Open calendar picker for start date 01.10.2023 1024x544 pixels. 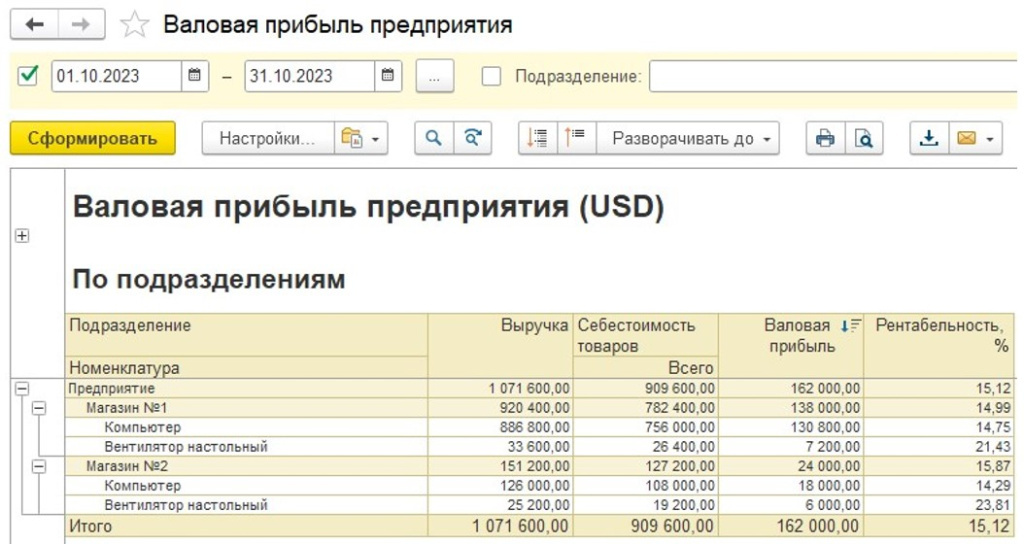click(195, 76)
